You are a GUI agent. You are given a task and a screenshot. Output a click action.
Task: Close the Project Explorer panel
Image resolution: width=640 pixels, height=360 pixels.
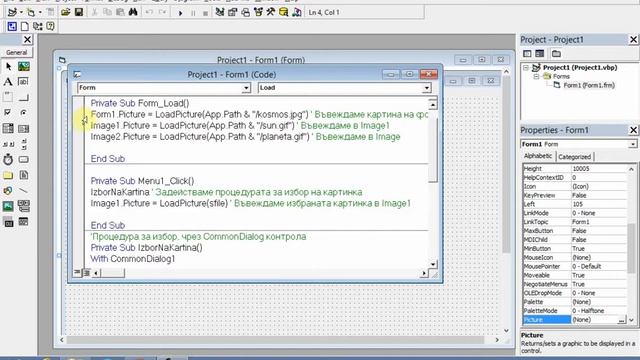click(633, 40)
